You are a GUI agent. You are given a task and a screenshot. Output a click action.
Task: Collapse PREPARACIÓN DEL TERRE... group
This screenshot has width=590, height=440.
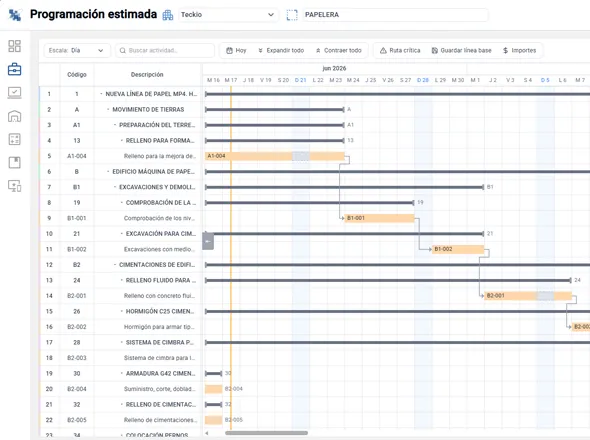115,125
